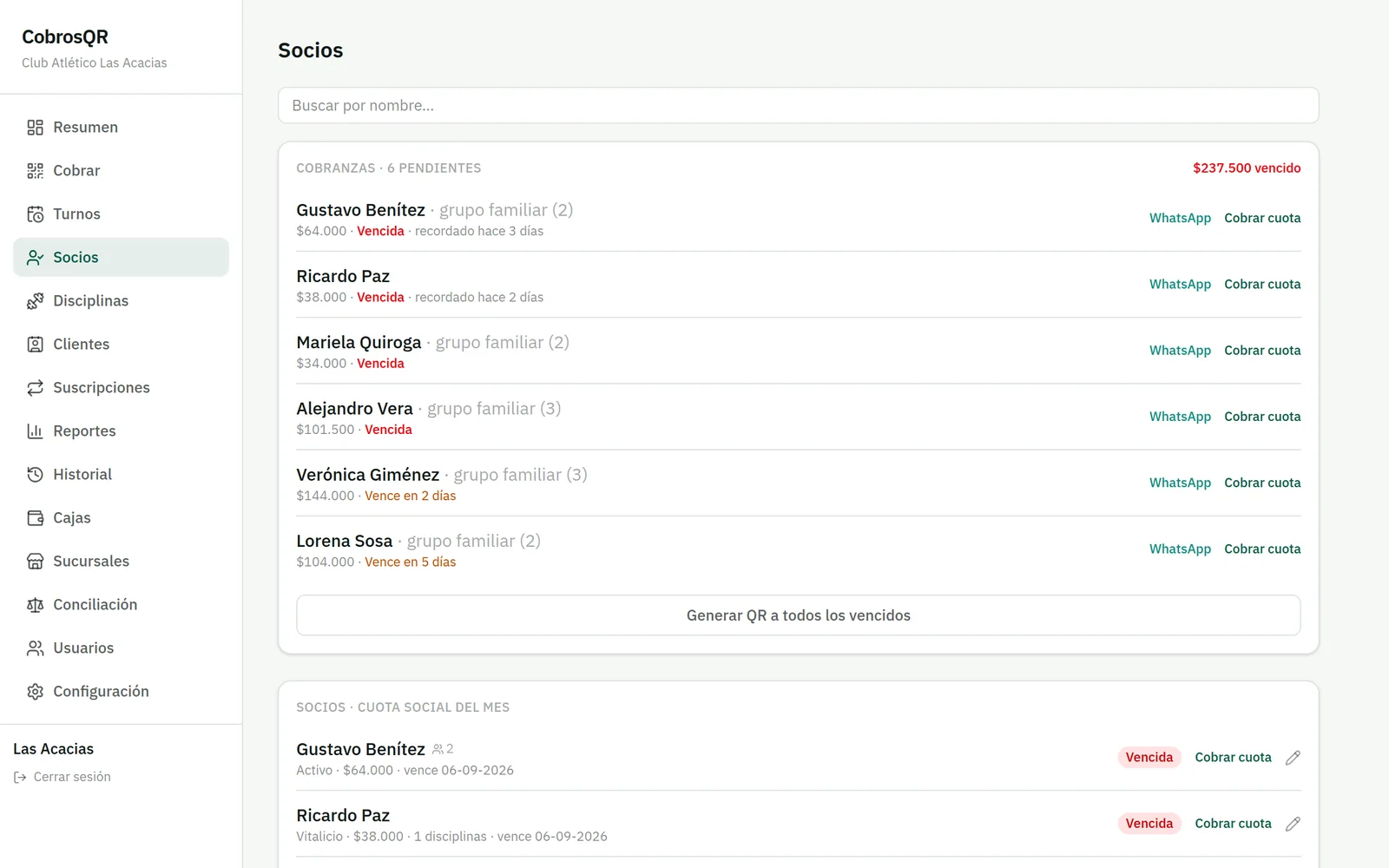This screenshot has height=868, width=1389.
Task: Select Alejandro Vera name in cobranzas
Action: (354, 409)
